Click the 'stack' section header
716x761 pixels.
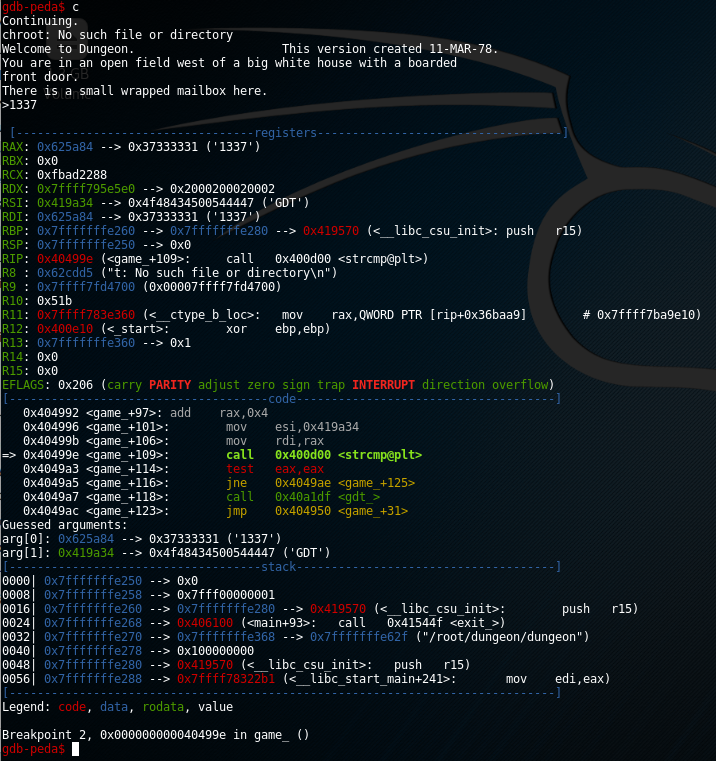(x=279, y=567)
